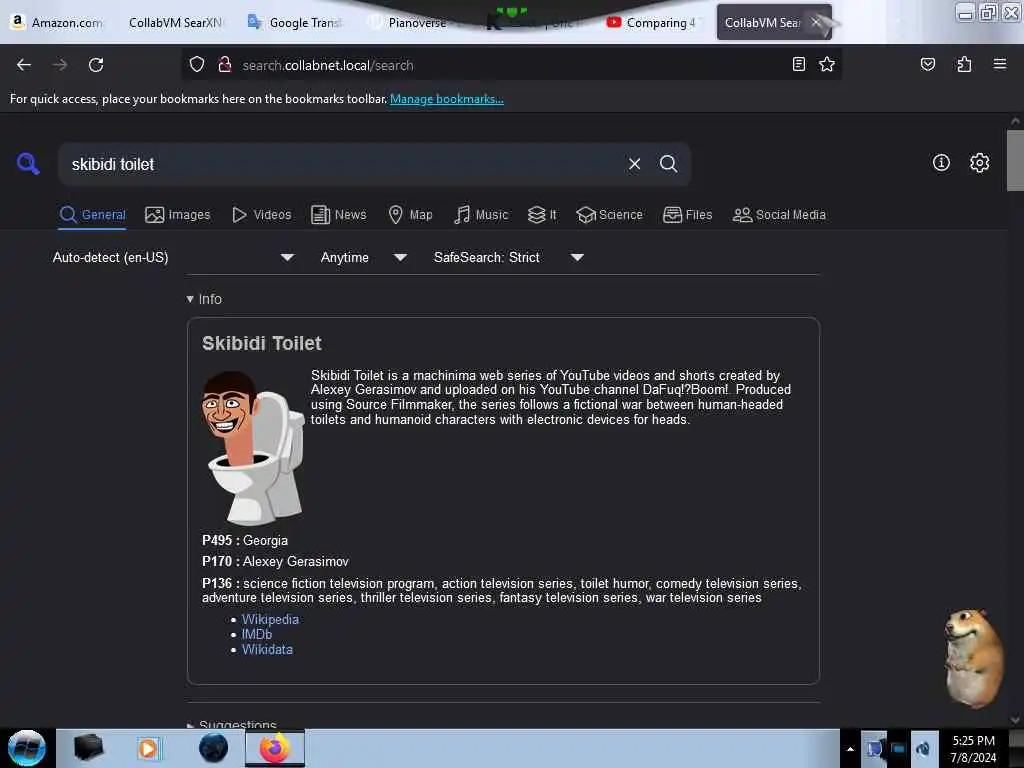This screenshot has height=768, width=1024.
Task: Open the volume tray icon
Action: pos(923,748)
